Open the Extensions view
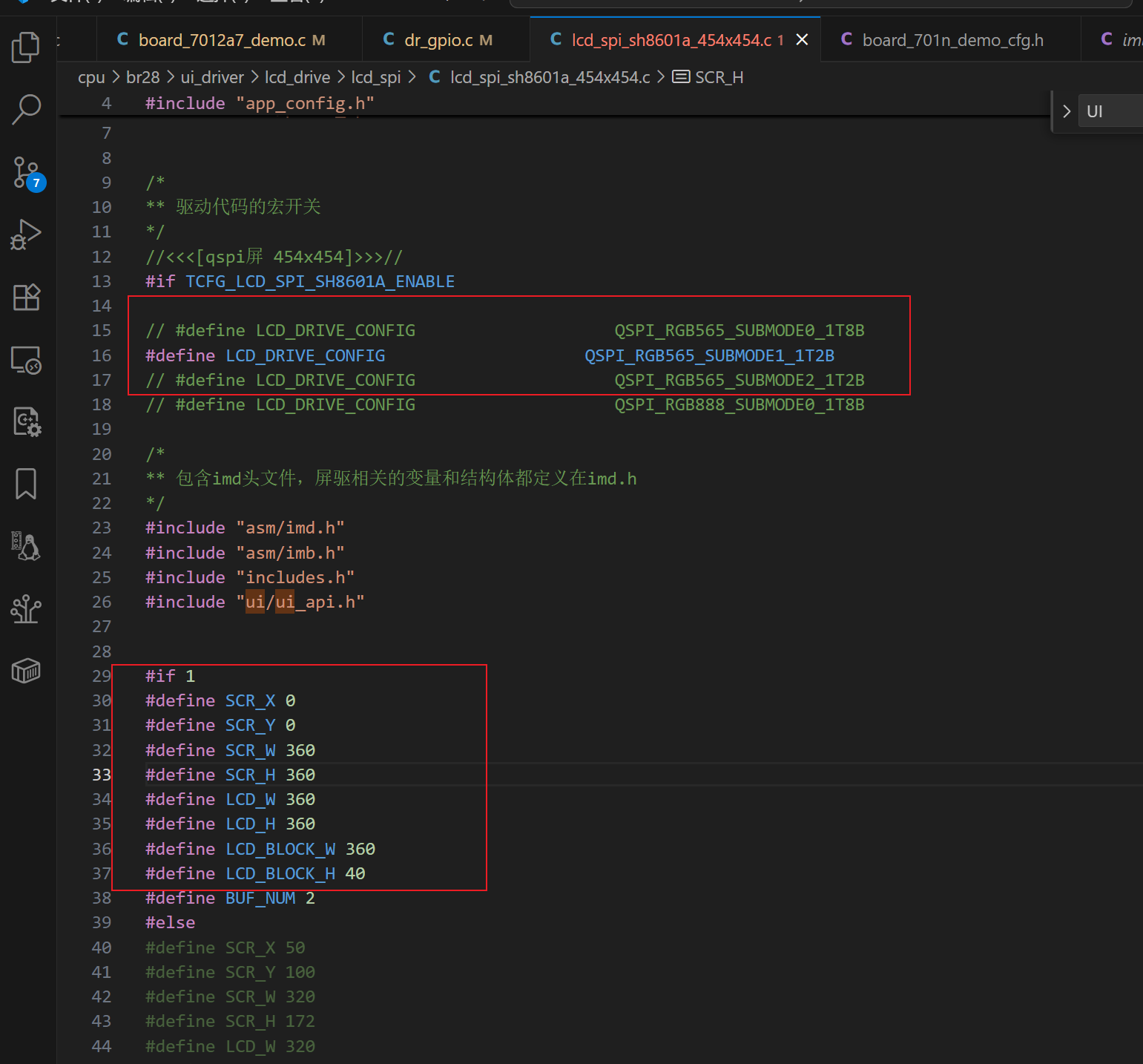This screenshot has width=1143, height=1064. pyautogui.click(x=26, y=298)
